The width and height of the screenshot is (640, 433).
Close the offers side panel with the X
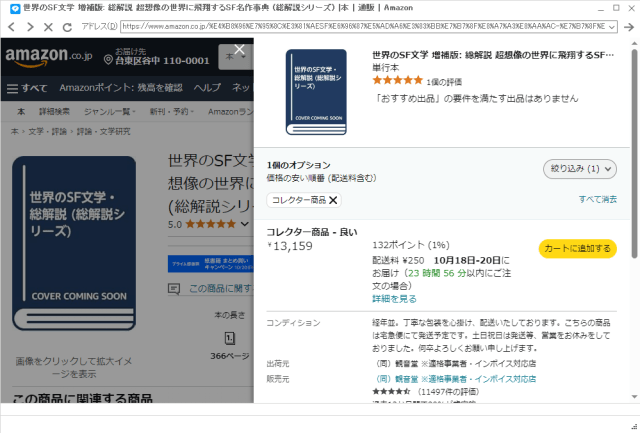click(240, 50)
